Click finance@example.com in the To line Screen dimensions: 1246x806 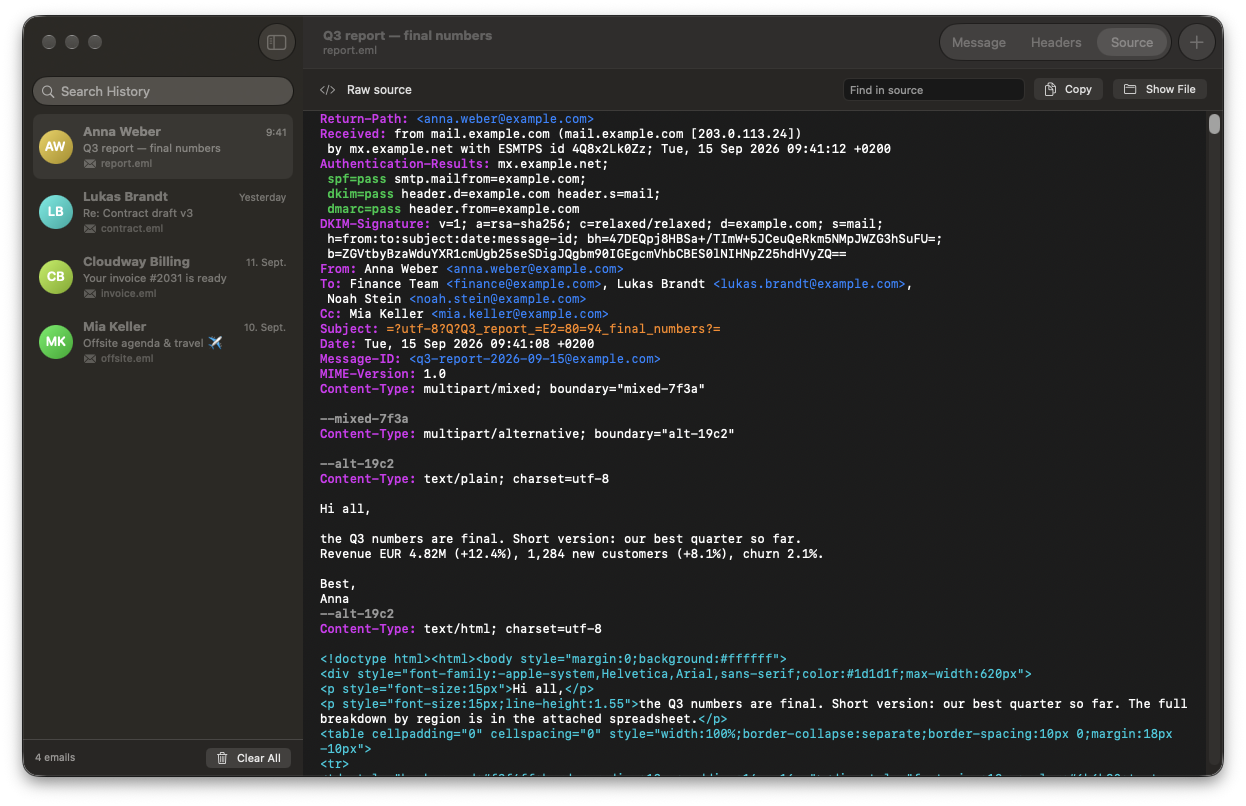coord(524,284)
